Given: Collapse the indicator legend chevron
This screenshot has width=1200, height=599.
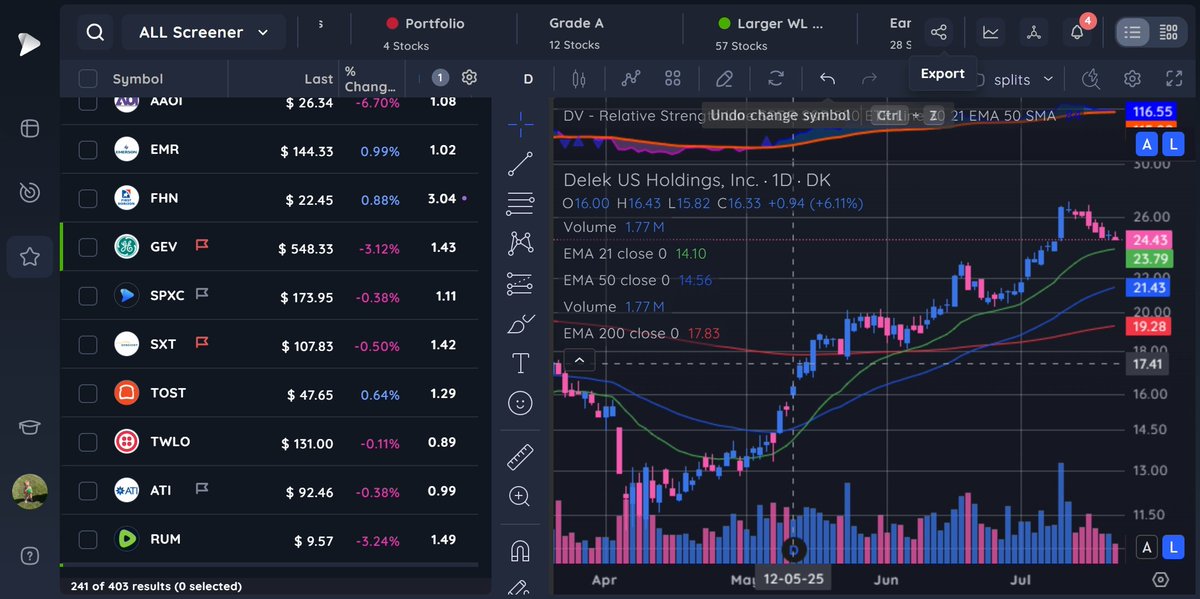Looking at the screenshot, I should click(579, 360).
